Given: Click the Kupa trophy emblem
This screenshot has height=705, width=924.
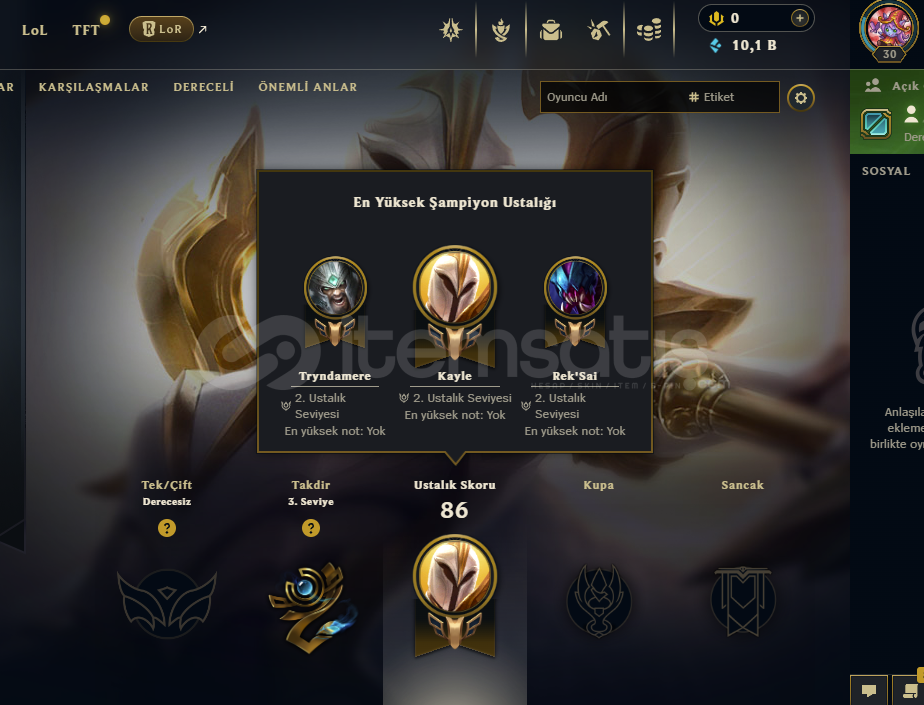Looking at the screenshot, I should click(x=599, y=600).
